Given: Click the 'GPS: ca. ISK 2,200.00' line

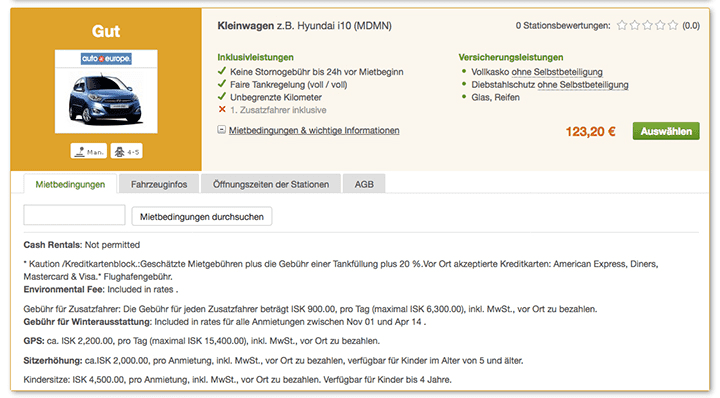Looking at the screenshot, I should coord(202,341).
